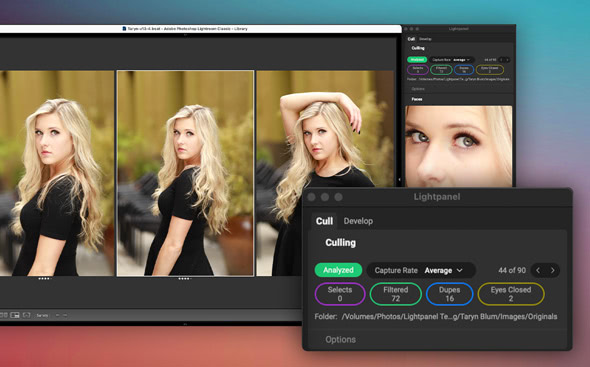Click the Culling heading in front Lightpanel
The width and height of the screenshot is (590, 367).
tap(341, 243)
